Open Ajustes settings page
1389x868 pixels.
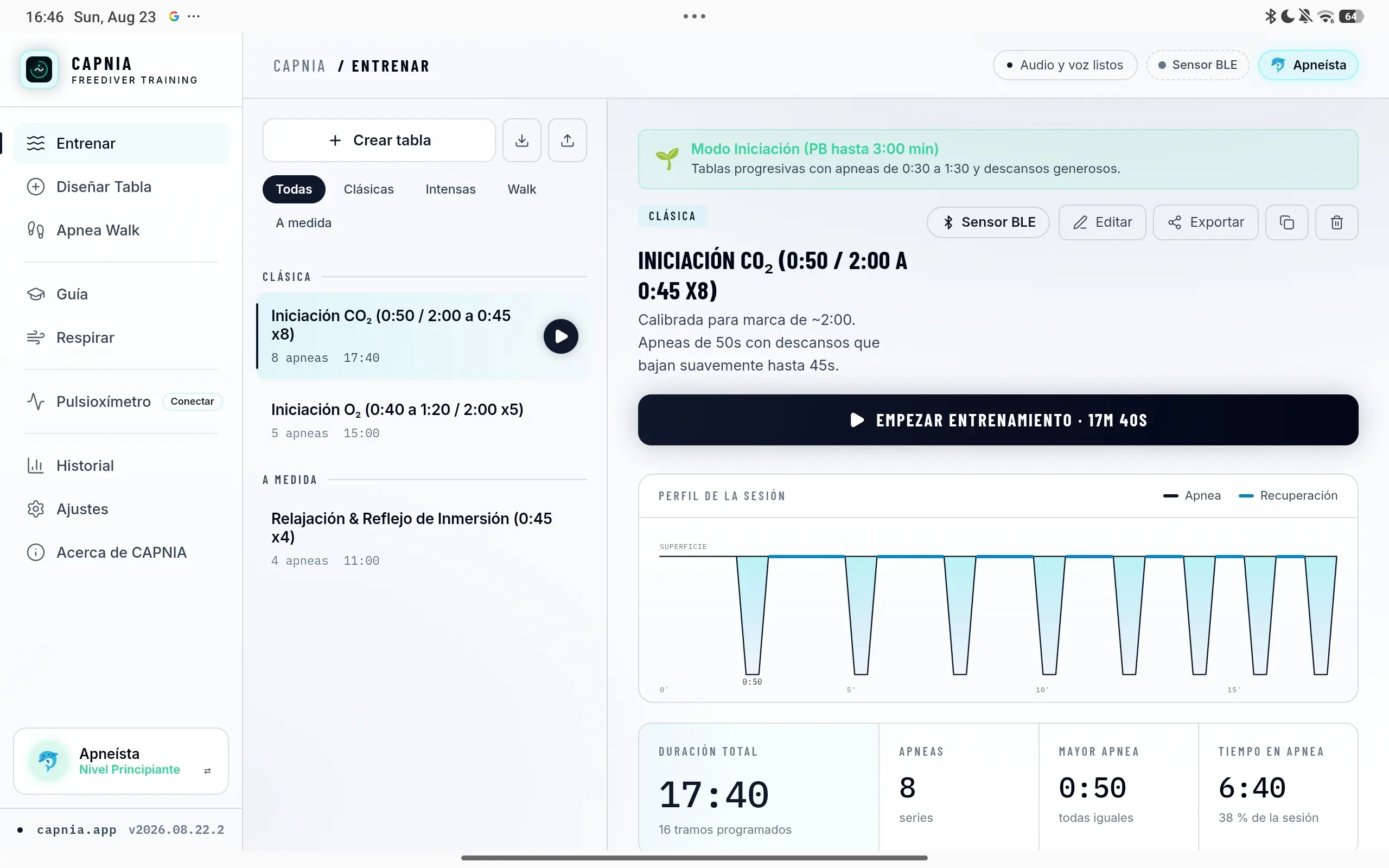(x=120, y=509)
